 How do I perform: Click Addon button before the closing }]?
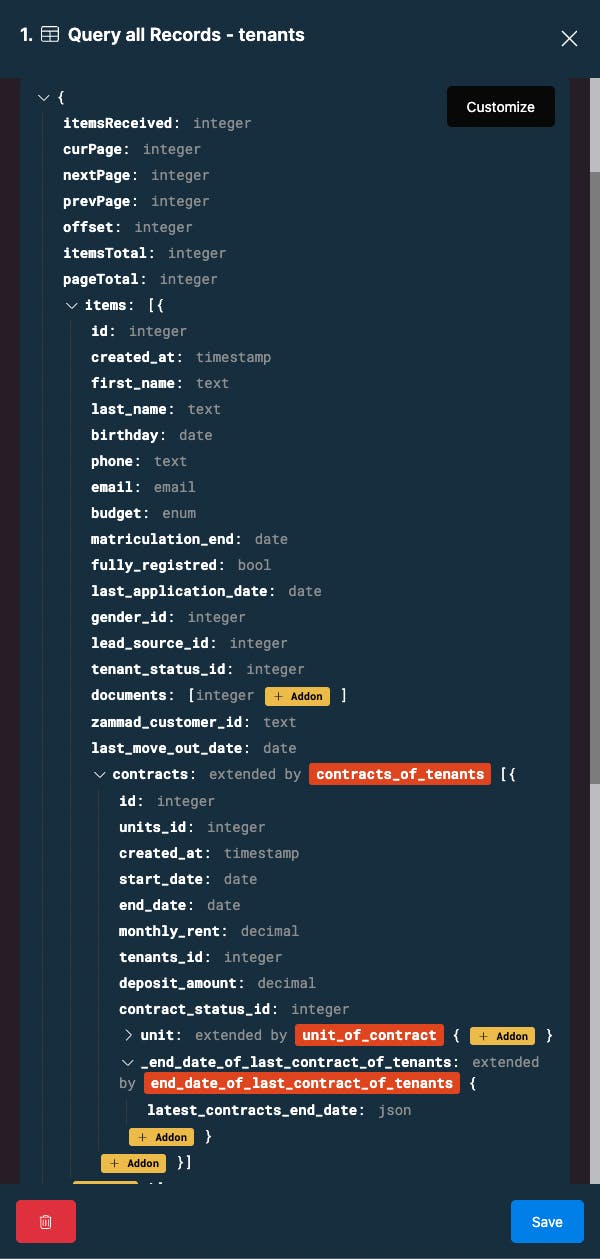pos(133,1163)
